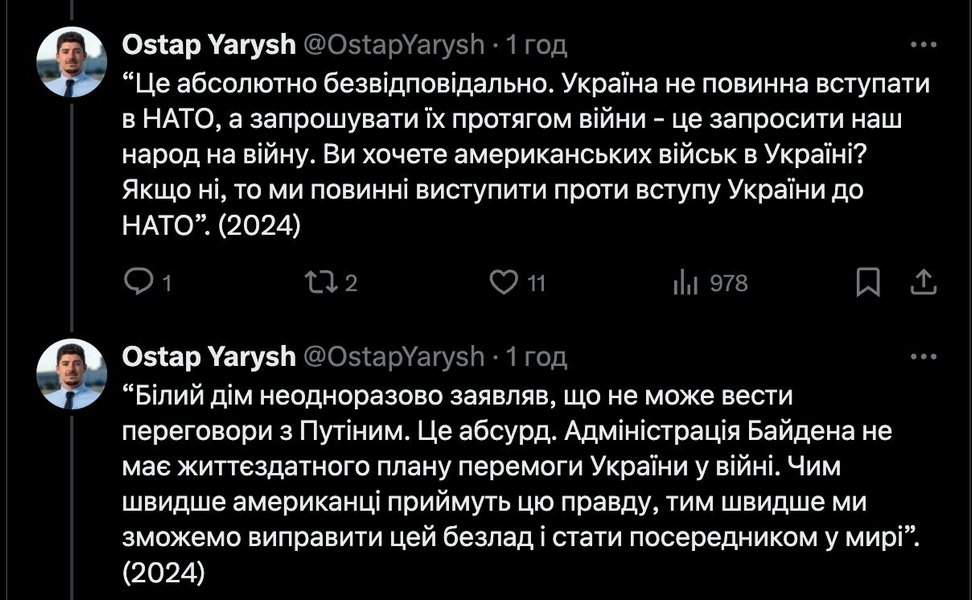Open Ostap Yarysh name link in first tweet
This screenshot has height=600, width=972.
(208, 44)
